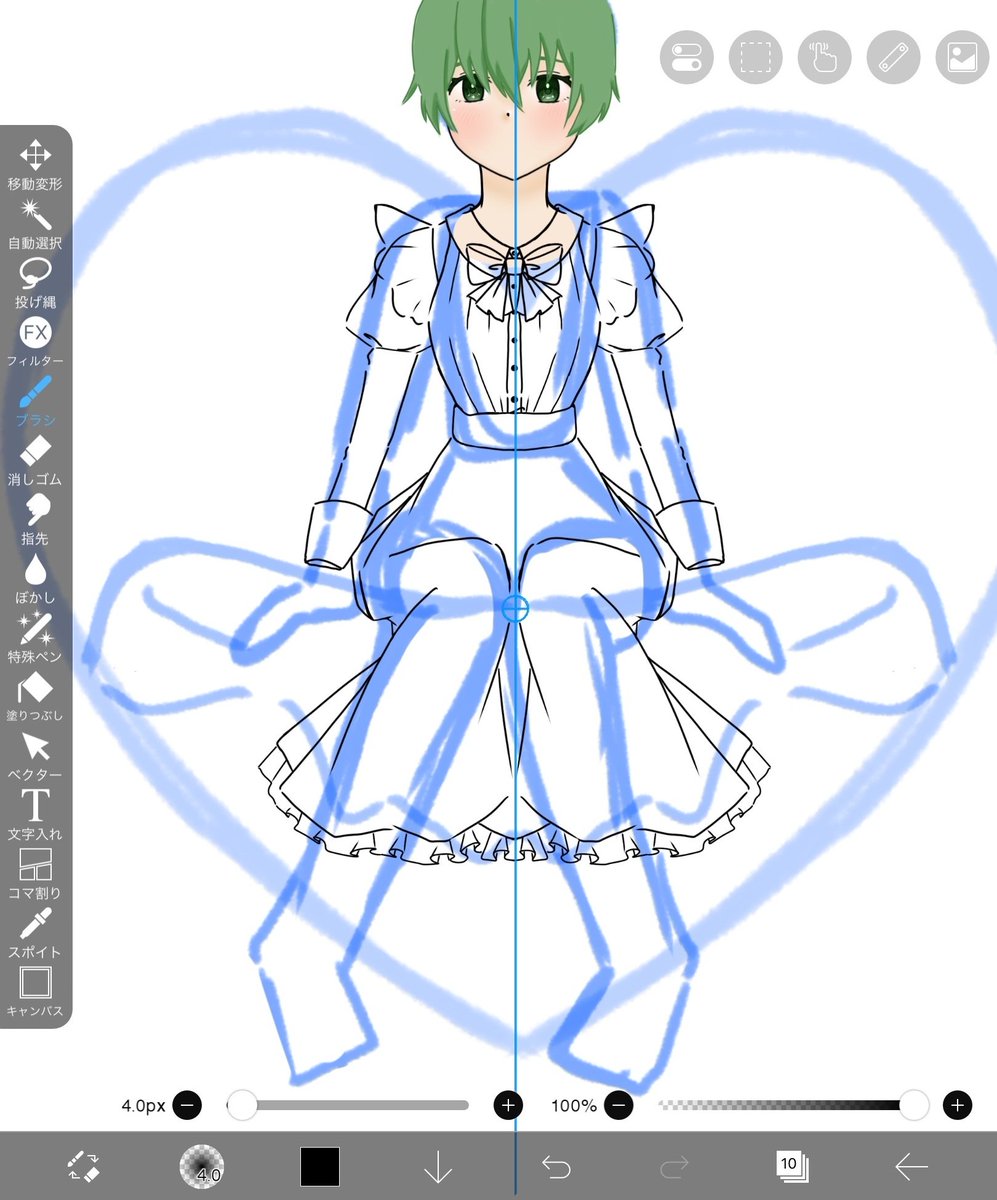Select the Vector (ベクター) tool
The width and height of the screenshot is (997, 1200).
35,755
